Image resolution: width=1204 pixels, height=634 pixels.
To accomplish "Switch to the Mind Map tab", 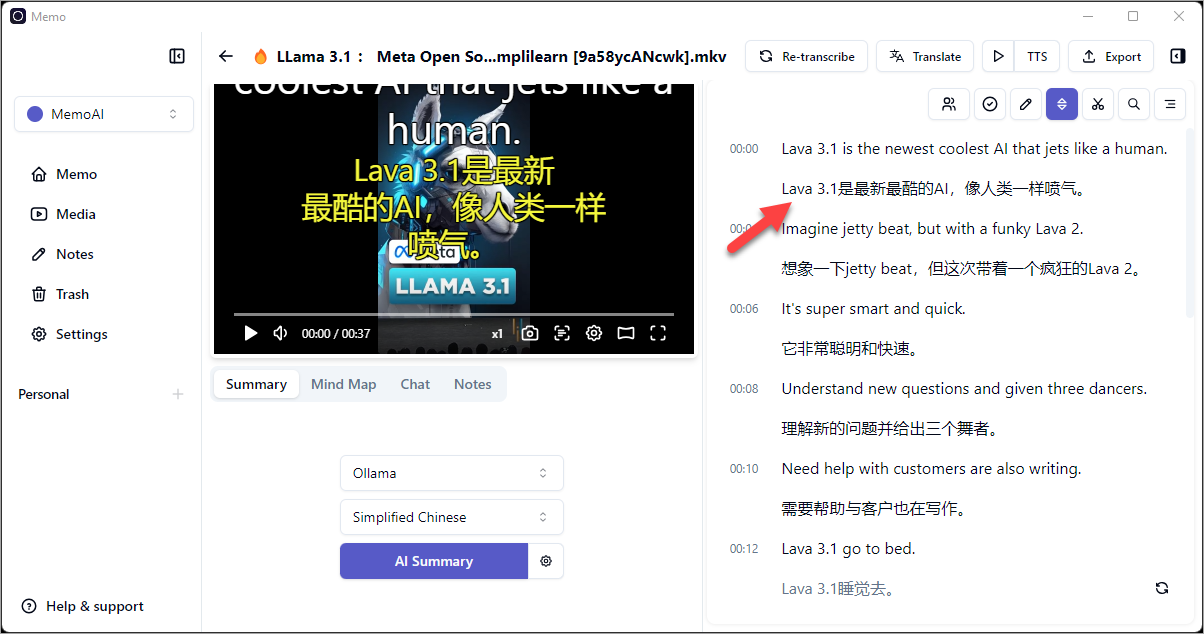I will [x=343, y=384].
